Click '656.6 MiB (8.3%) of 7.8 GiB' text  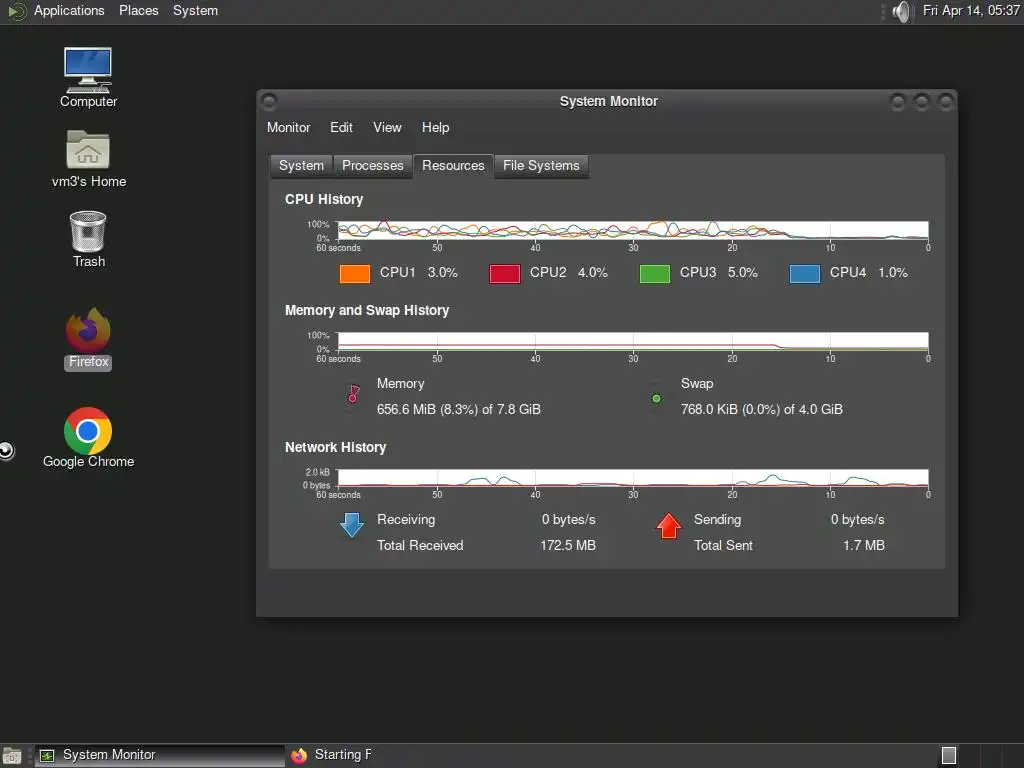pos(458,409)
